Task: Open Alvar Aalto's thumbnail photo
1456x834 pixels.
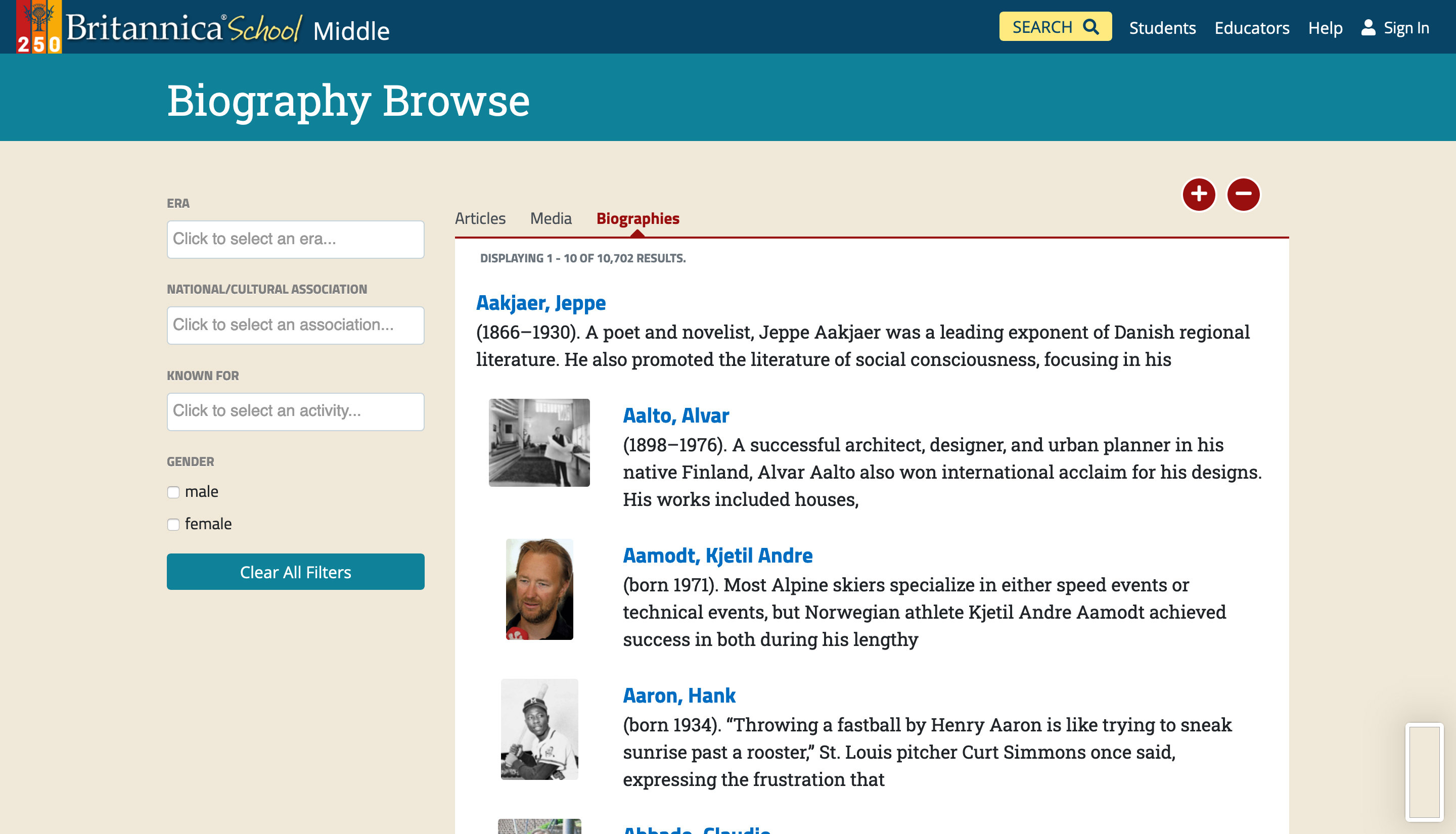Action: (x=539, y=443)
